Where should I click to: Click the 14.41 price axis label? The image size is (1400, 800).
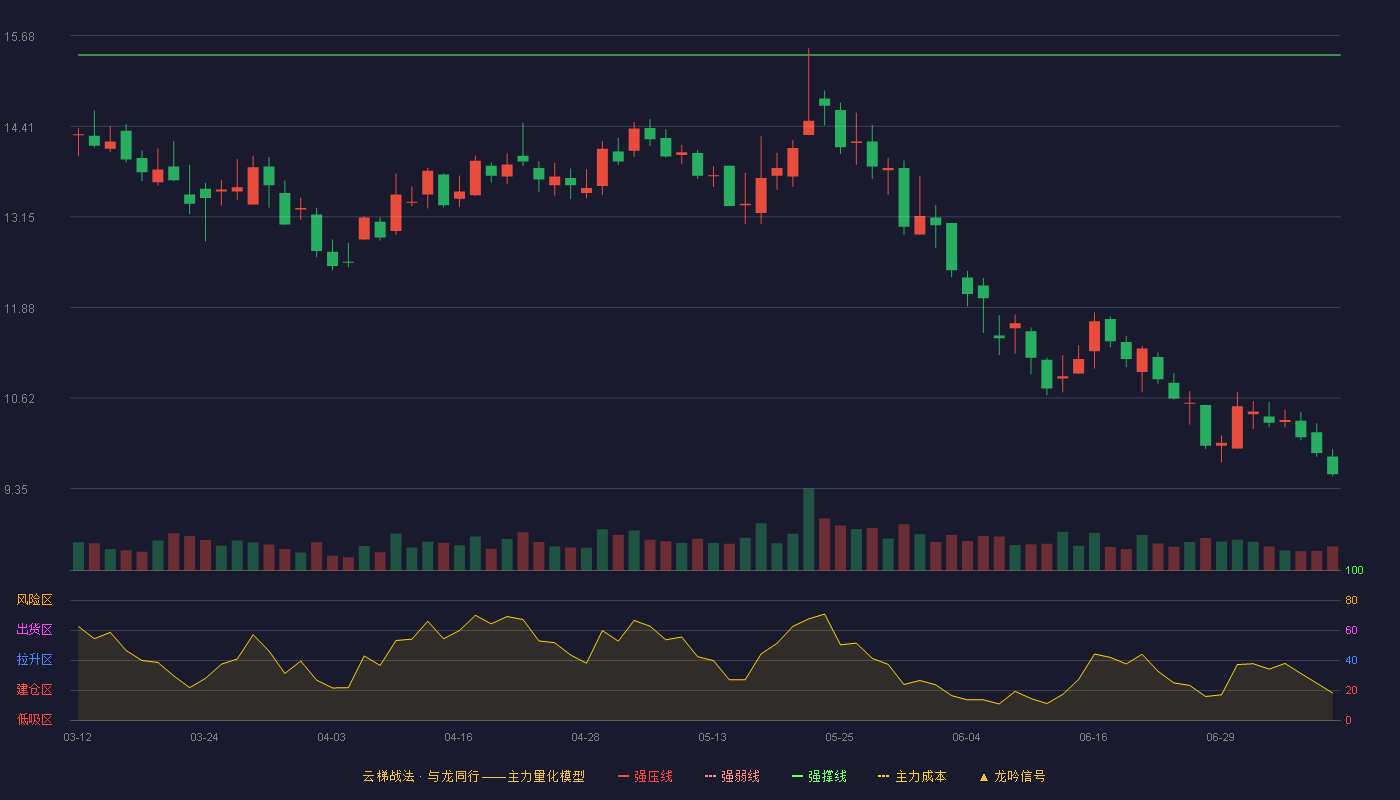(x=19, y=127)
